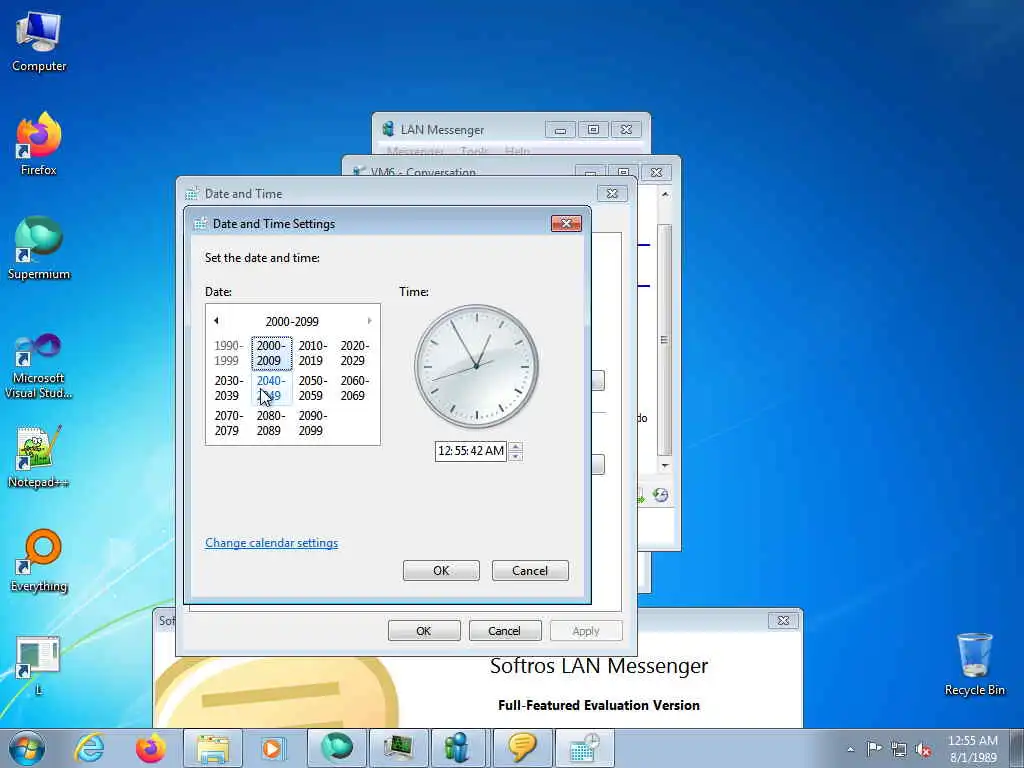The height and width of the screenshot is (768, 1024).
Task: Select the 2060-2069 decade
Action: 355,388
